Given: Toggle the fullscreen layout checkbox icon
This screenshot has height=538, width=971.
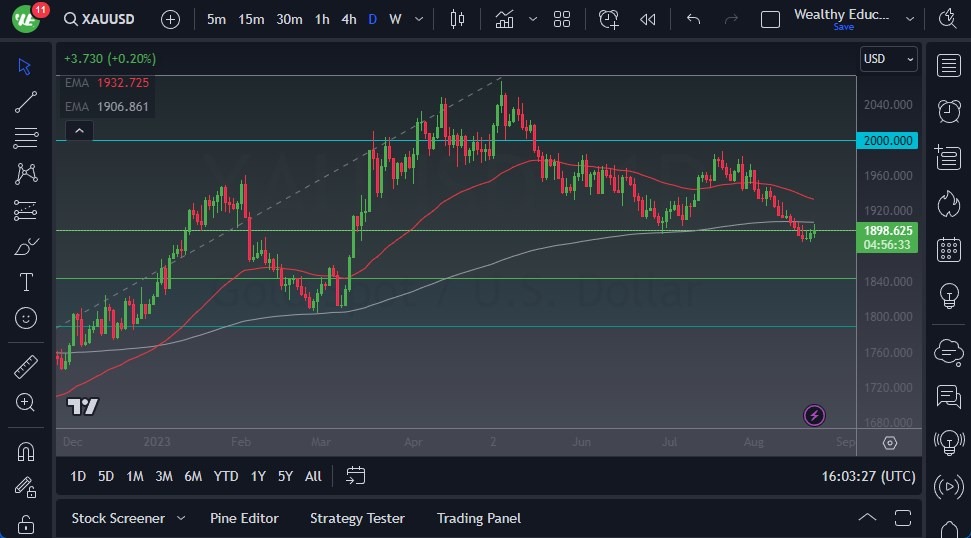Looking at the screenshot, I should pyautogui.click(x=770, y=19).
